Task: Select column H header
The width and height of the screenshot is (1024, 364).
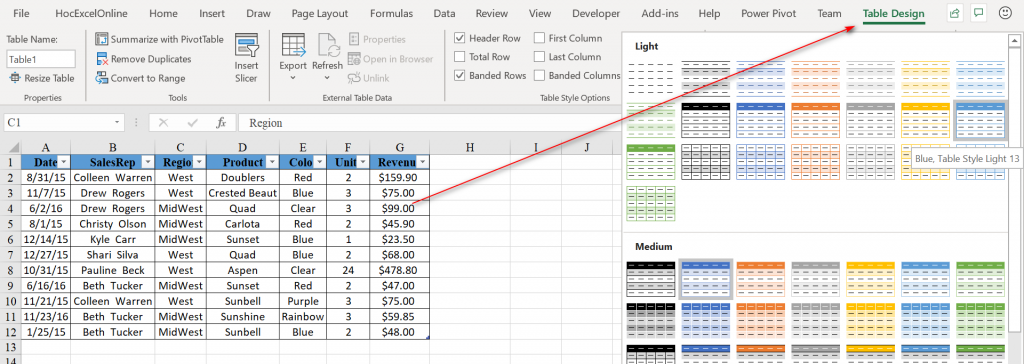Action: (x=470, y=147)
